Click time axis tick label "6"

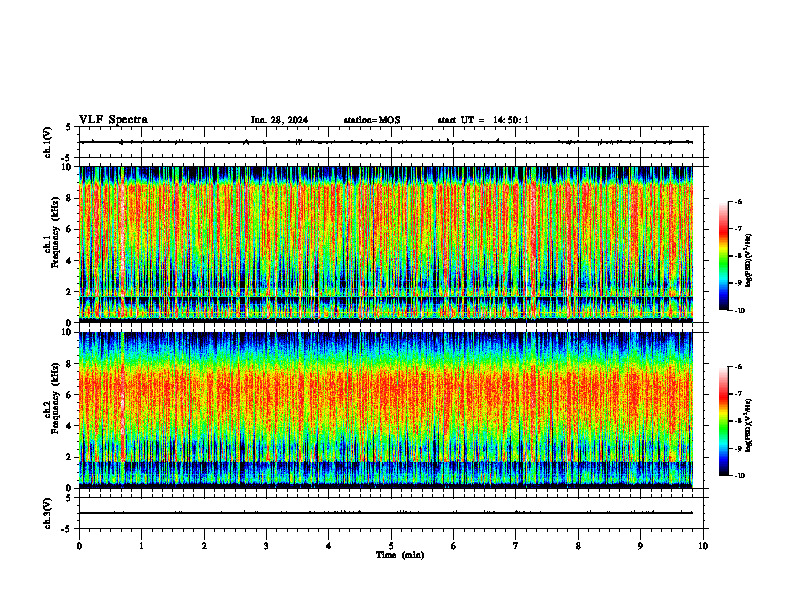(x=454, y=546)
